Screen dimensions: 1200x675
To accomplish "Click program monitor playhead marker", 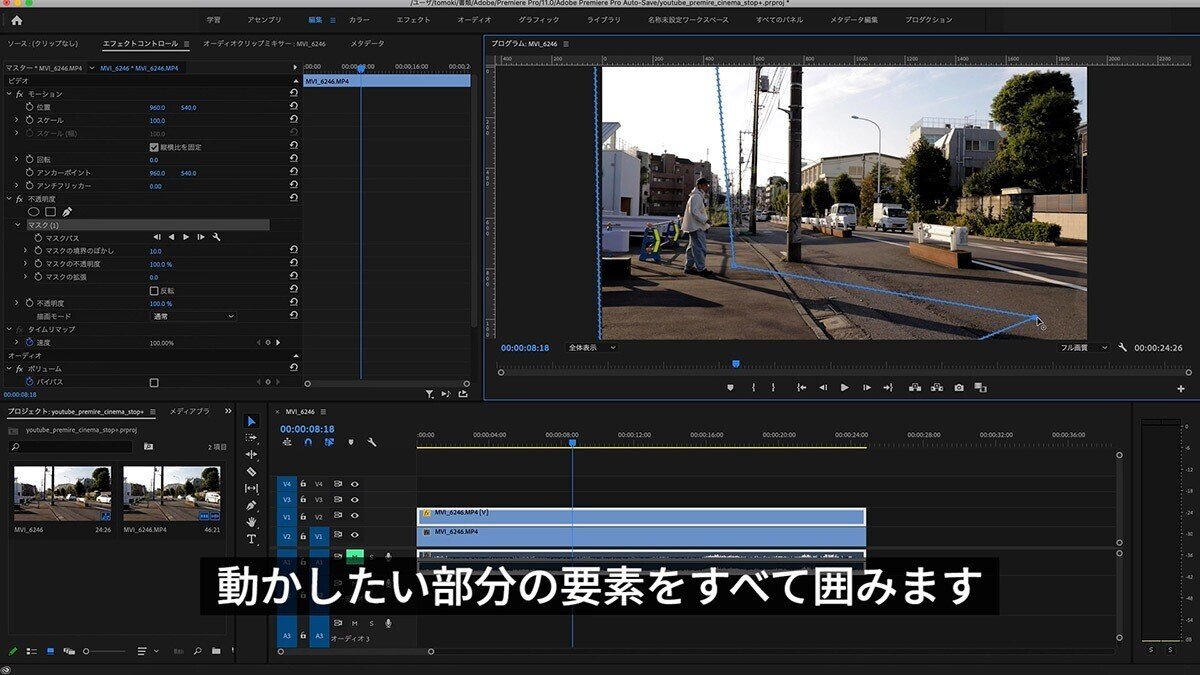I will [735, 364].
